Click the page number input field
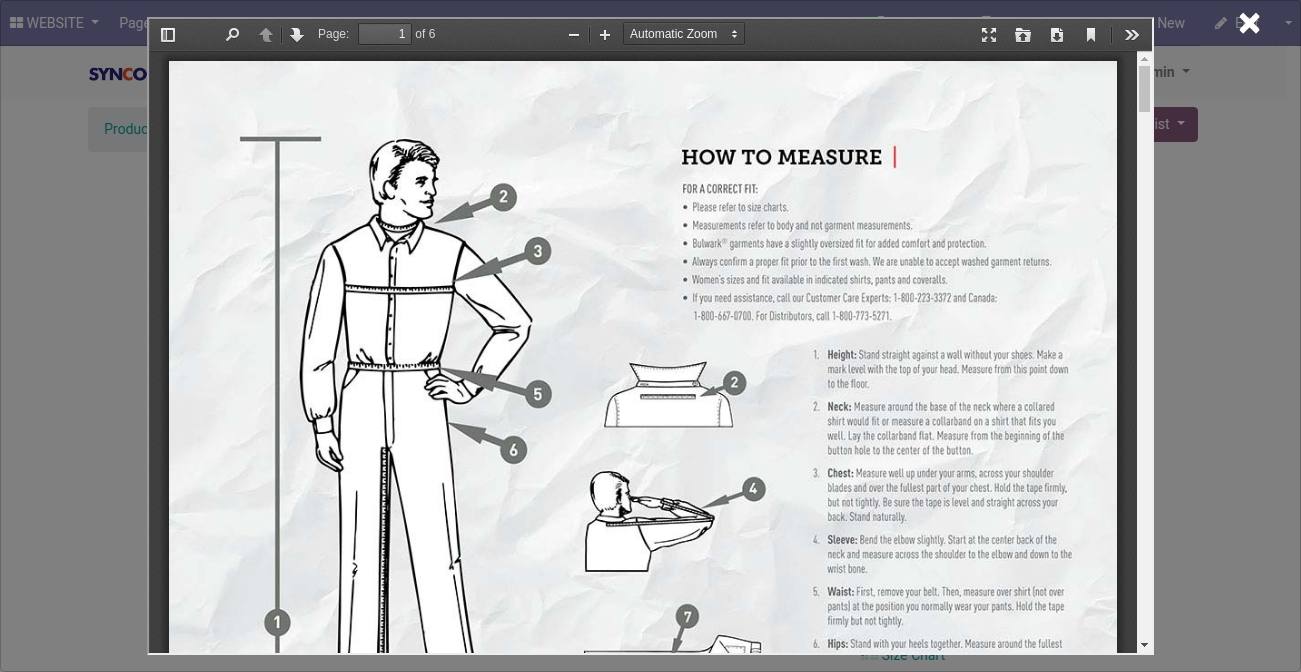 click(x=385, y=35)
